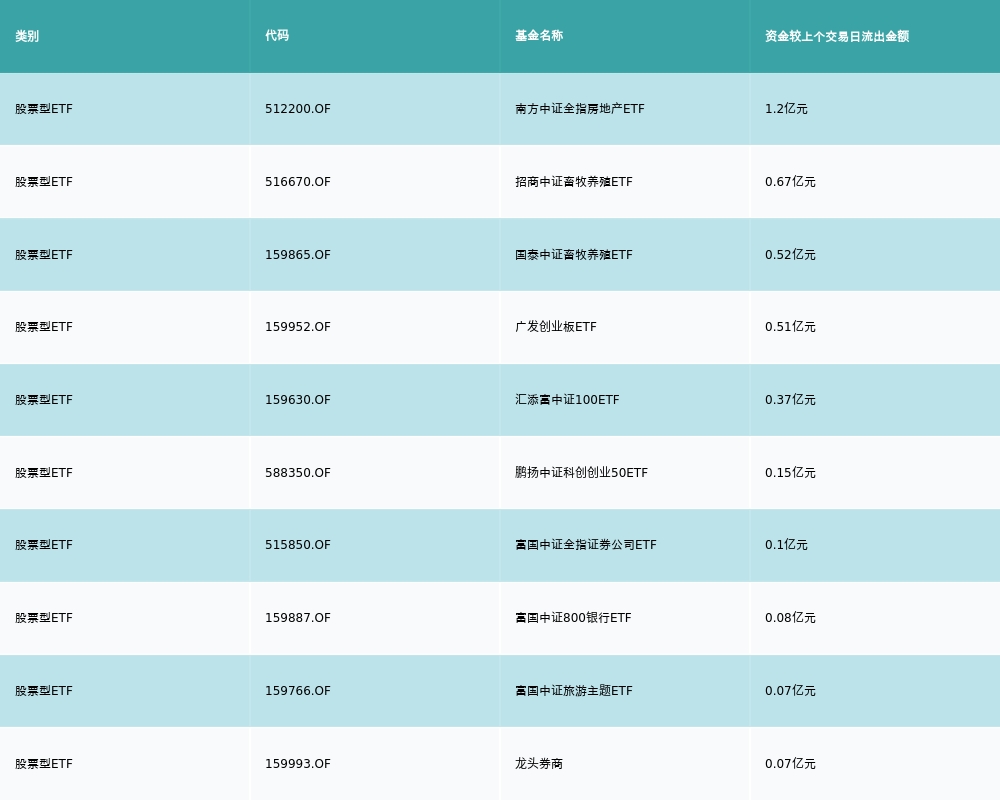Click fund code 159993.OF
Screen dimensions: 1000x800
[x=298, y=764]
